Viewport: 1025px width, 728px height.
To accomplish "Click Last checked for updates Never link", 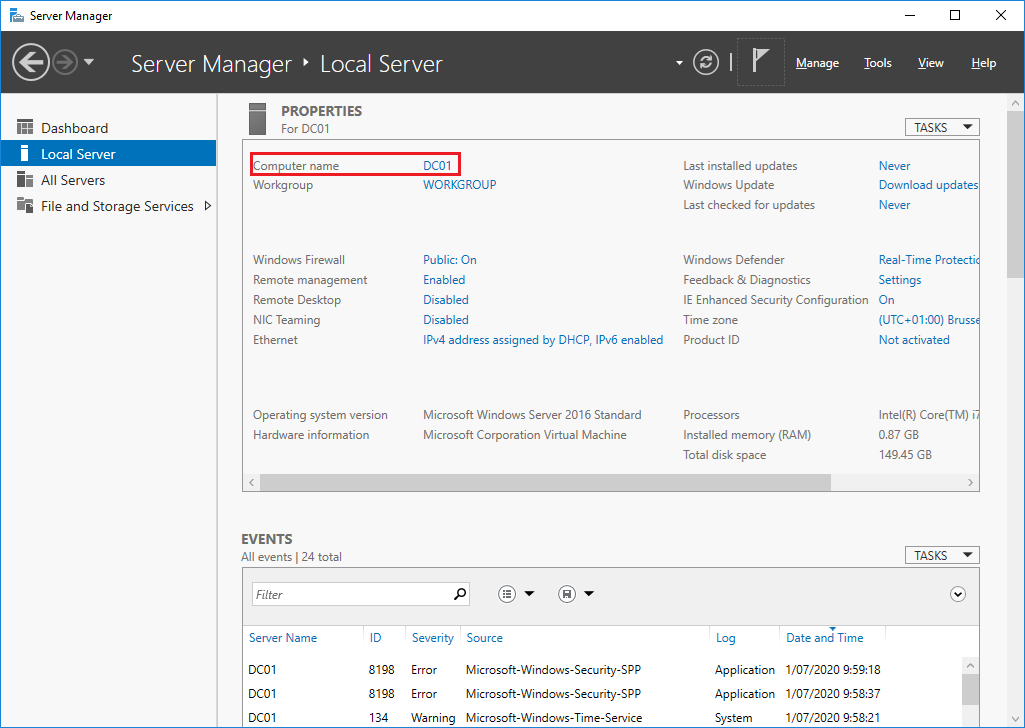I will click(894, 205).
